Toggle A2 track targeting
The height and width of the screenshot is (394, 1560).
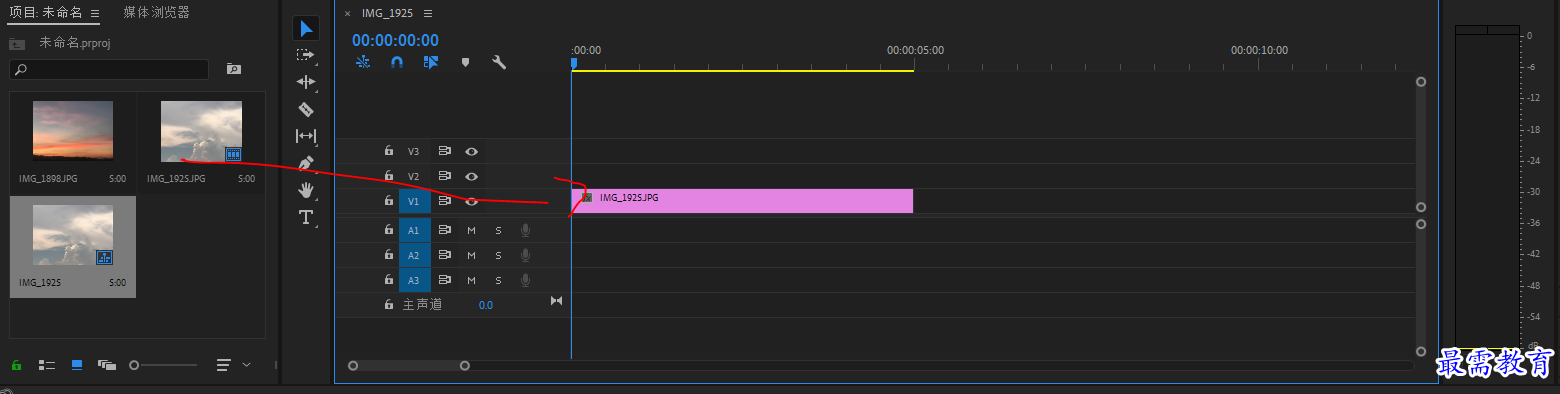point(414,255)
